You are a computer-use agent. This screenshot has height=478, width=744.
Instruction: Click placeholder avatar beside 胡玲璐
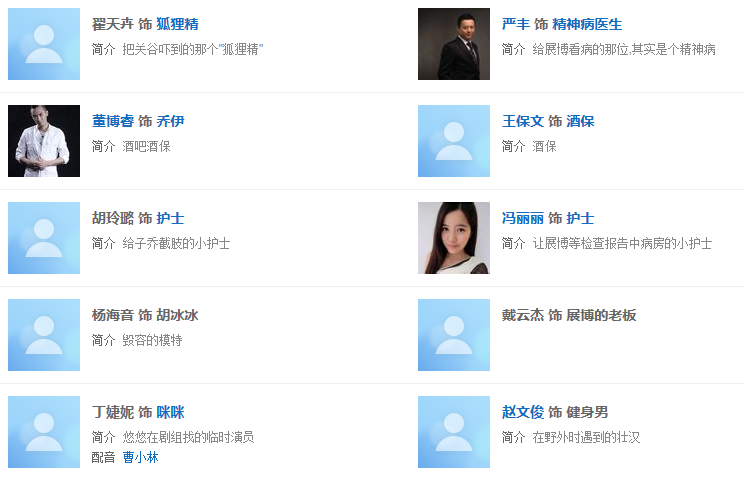[x=44, y=238]
